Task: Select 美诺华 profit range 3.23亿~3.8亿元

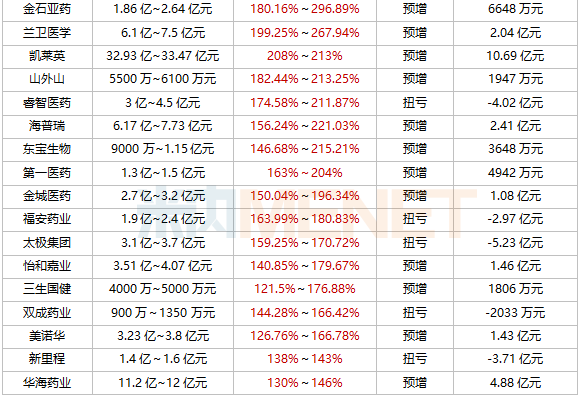Action: coord(163,336)
